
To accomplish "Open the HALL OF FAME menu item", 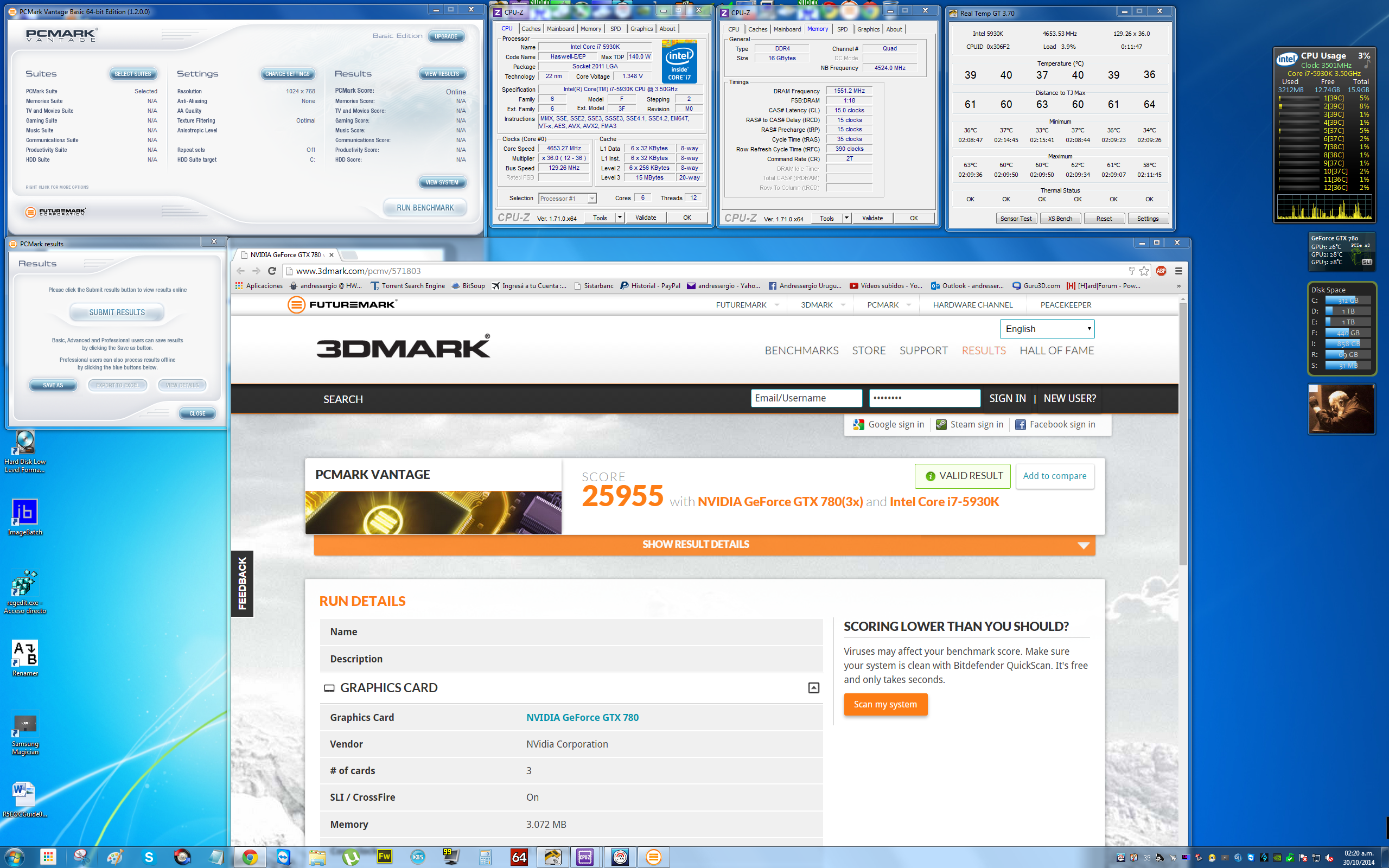I will tap(1057, 350).
